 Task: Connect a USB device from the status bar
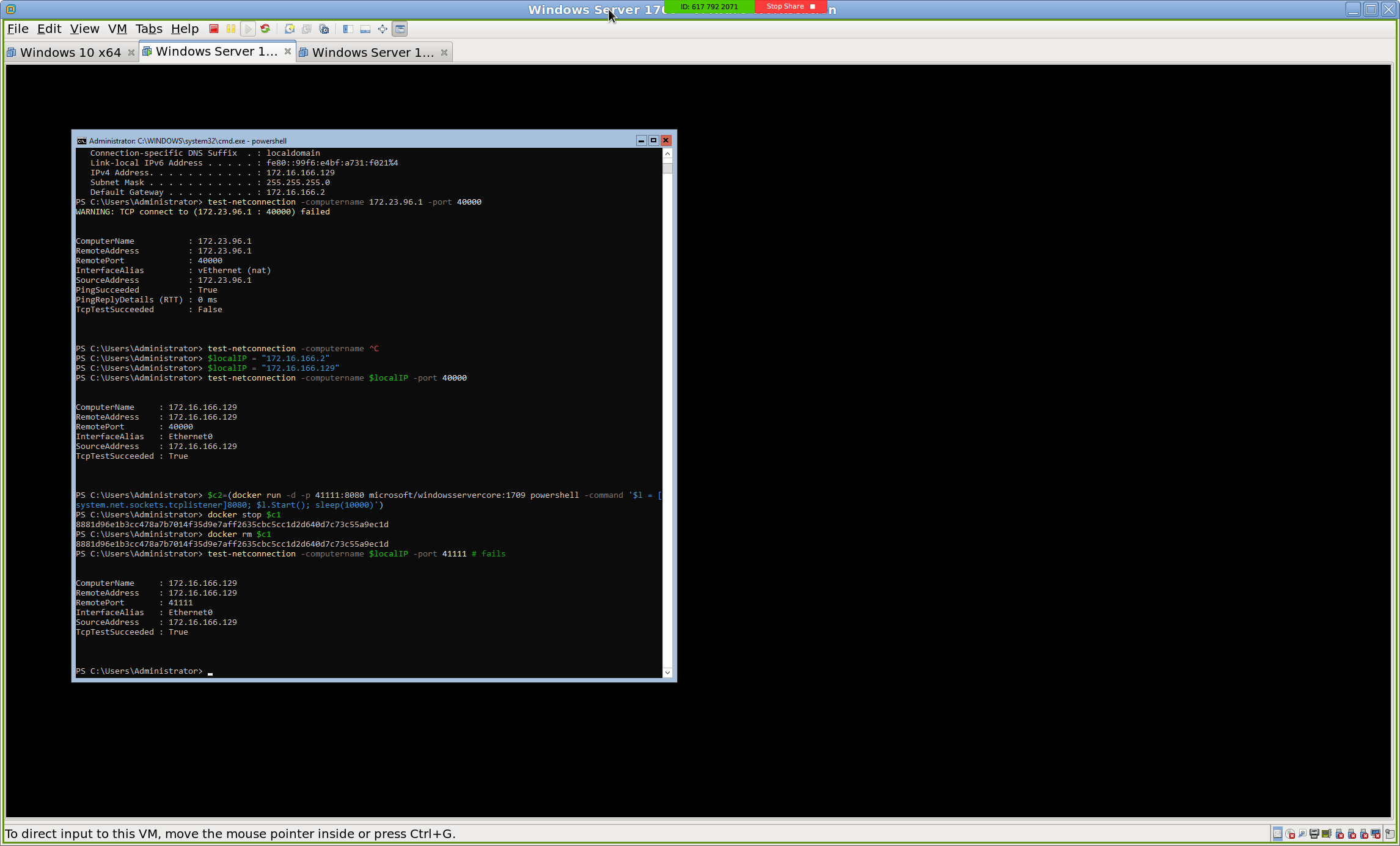[1340, 834]
